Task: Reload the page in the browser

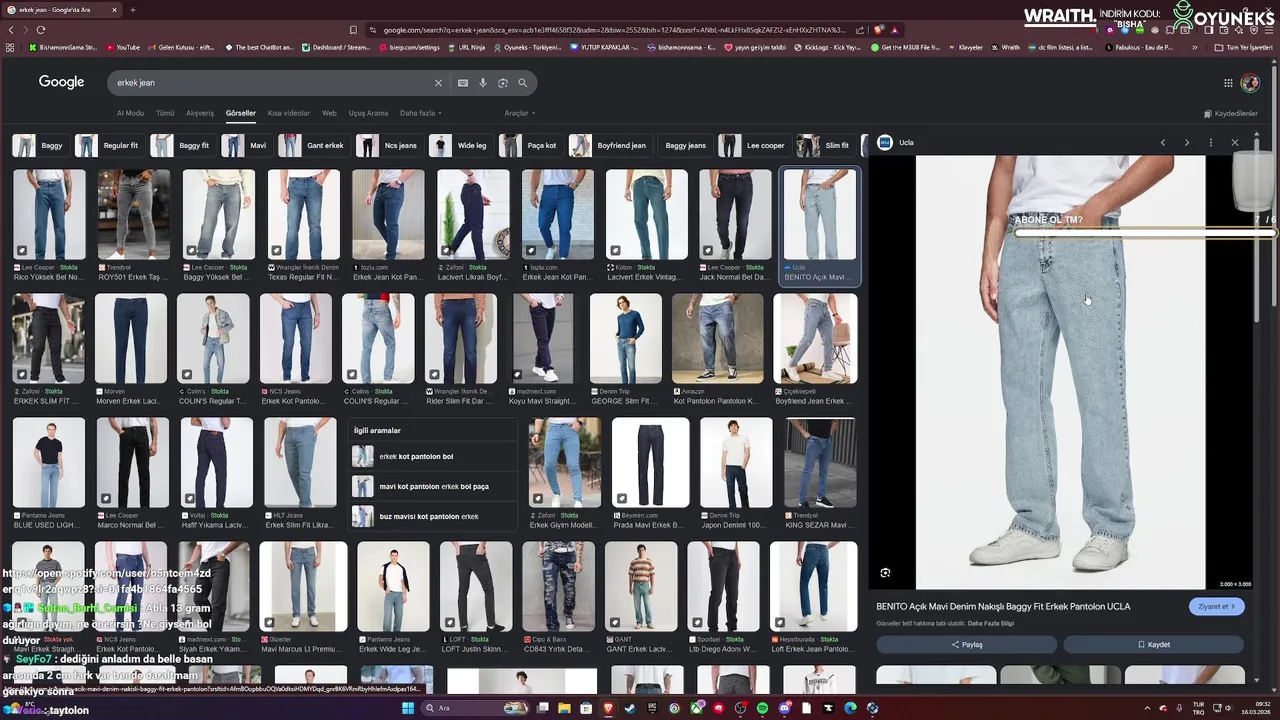Action: [41, 30]
